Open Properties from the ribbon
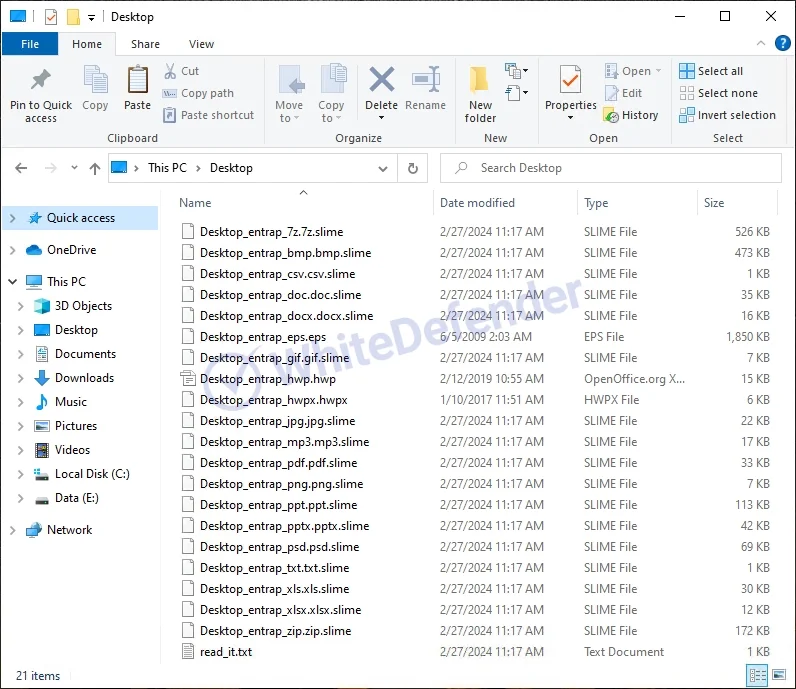Image resolution: width=796 pixels, height=689 pixels. [570, 79]
